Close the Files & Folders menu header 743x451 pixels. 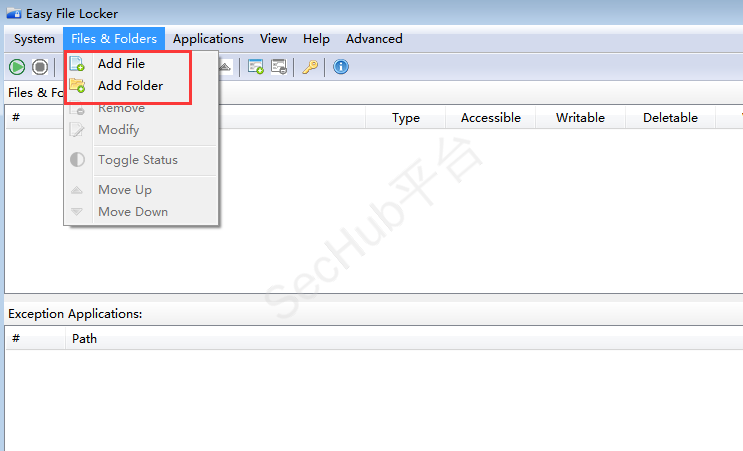pyautogui.click(x=114, y=39)
